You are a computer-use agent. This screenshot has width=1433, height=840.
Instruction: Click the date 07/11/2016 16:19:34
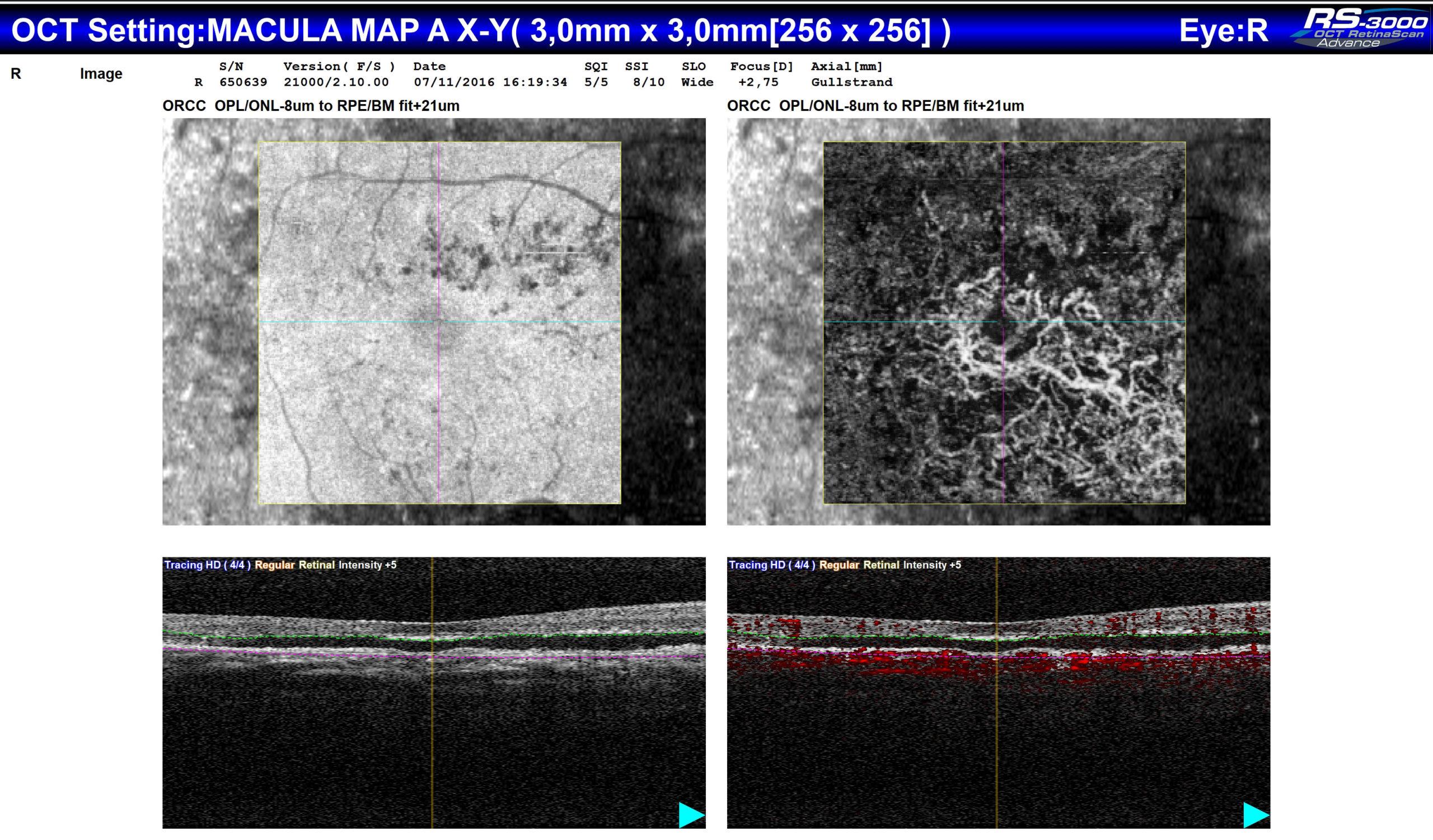coord(491,82)
